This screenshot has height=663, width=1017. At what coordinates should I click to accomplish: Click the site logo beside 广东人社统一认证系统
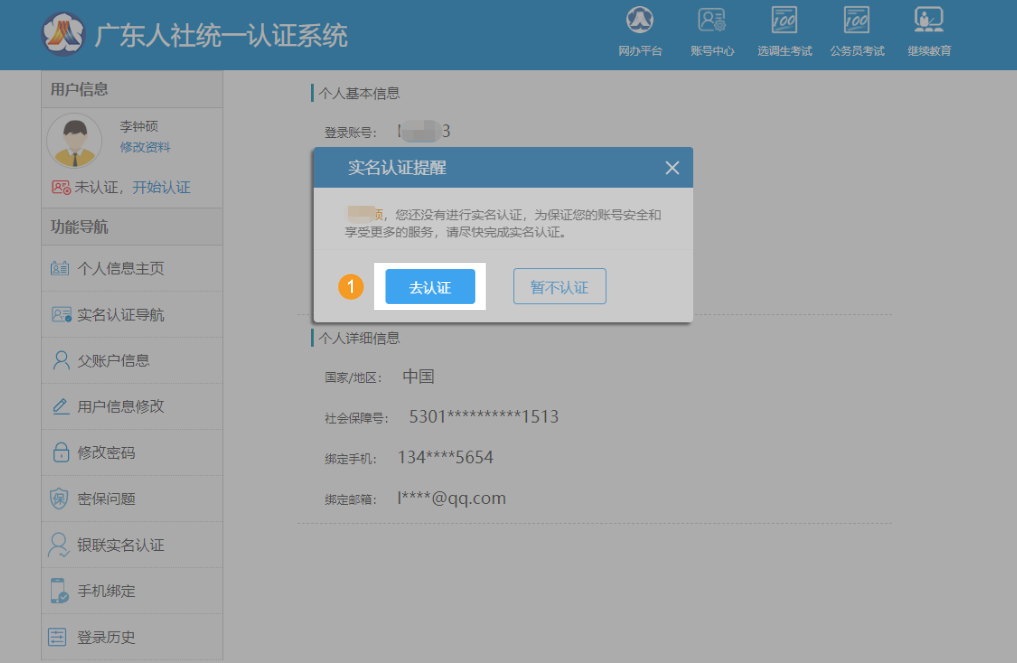coord(64,35)
